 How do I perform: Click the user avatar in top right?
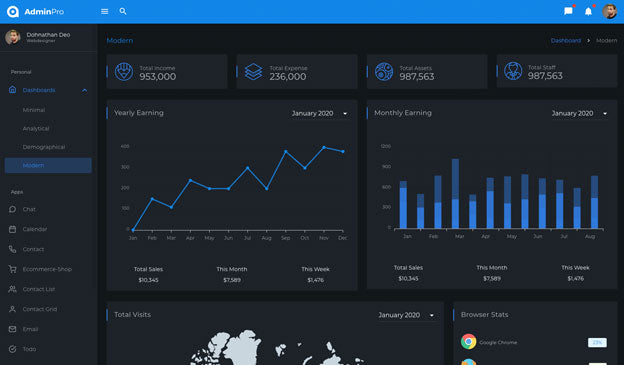tap(609, 11)
